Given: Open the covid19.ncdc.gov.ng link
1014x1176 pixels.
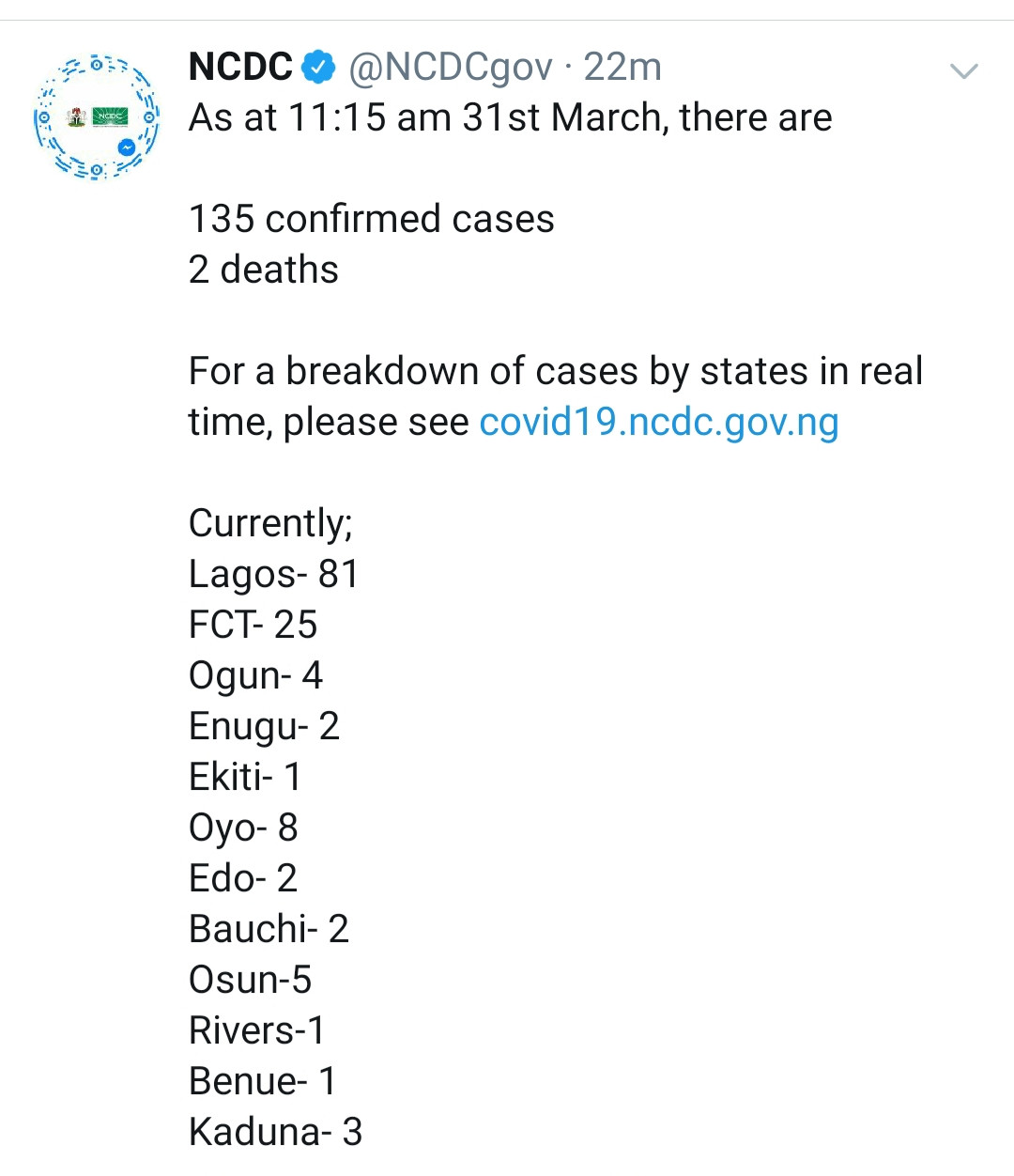Looking at the screenshot, I should [x=659, y=422].
